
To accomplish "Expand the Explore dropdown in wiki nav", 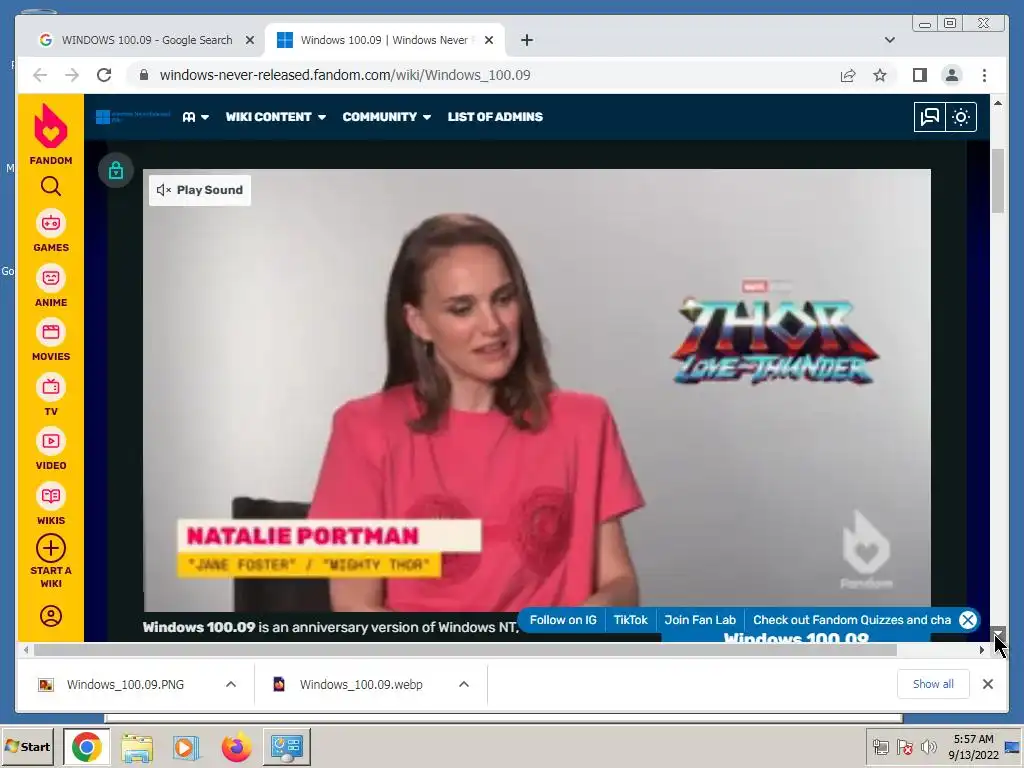I will pos(195,117).
